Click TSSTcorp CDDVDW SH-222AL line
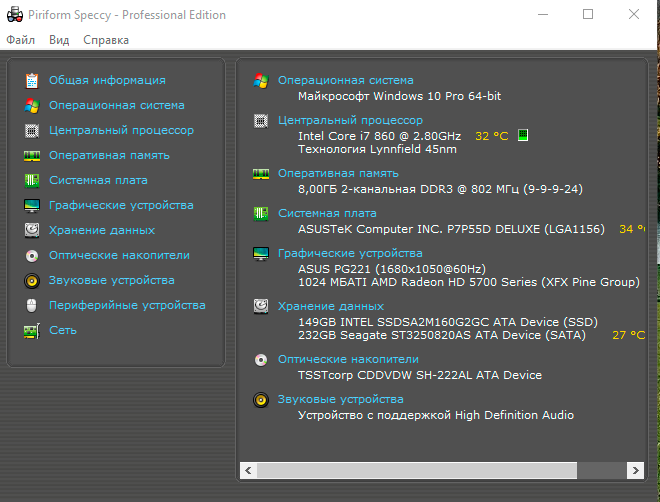This screenshot has width=660, height=502. coord(420,375)
